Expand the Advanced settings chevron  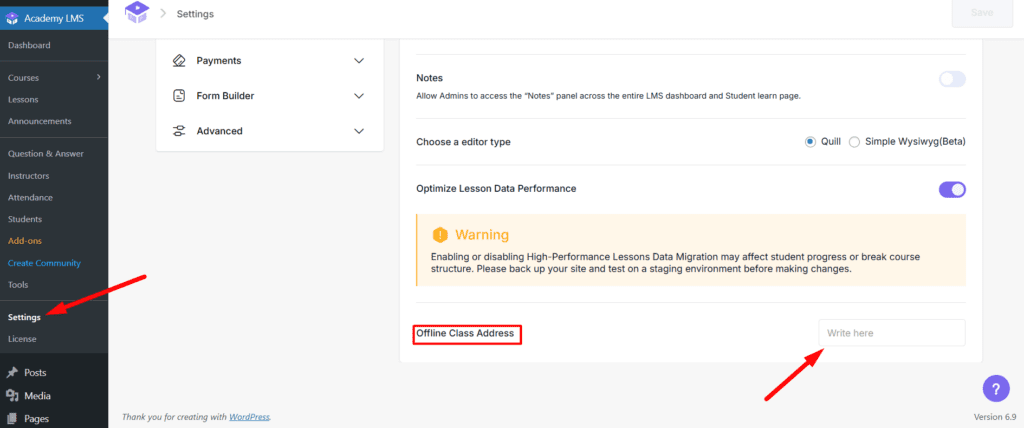pos(359,131)
